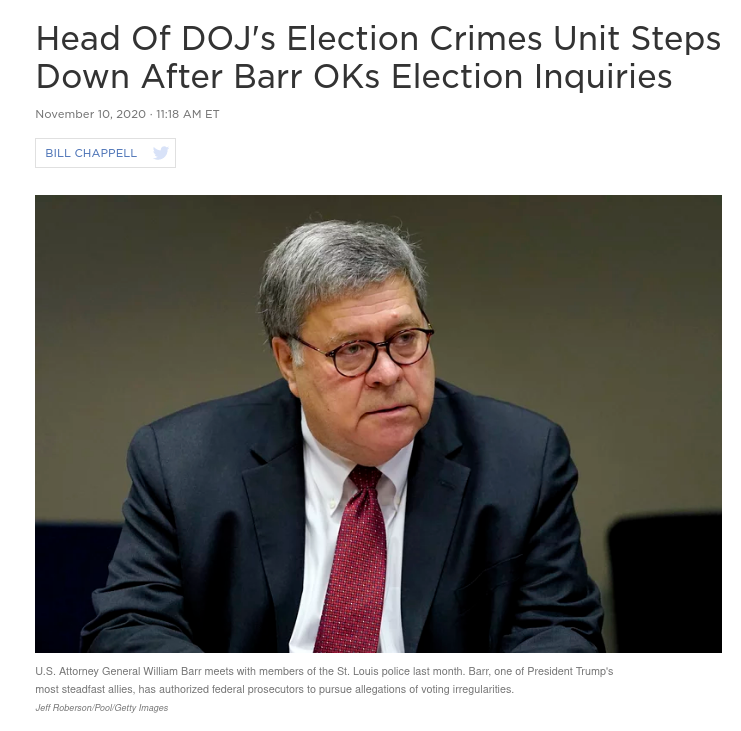741x731 pixels.
Task: Click the 'Jeff Roberson/Pool/Getty Images' photo credit
Action: tap(102, 708)
